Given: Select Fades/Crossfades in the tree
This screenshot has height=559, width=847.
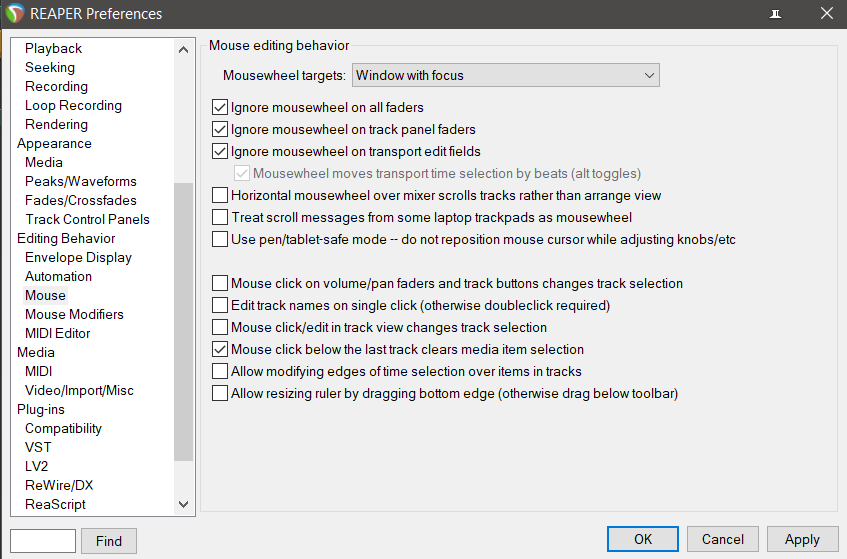Looking at the screenshot, I should 80,200.
